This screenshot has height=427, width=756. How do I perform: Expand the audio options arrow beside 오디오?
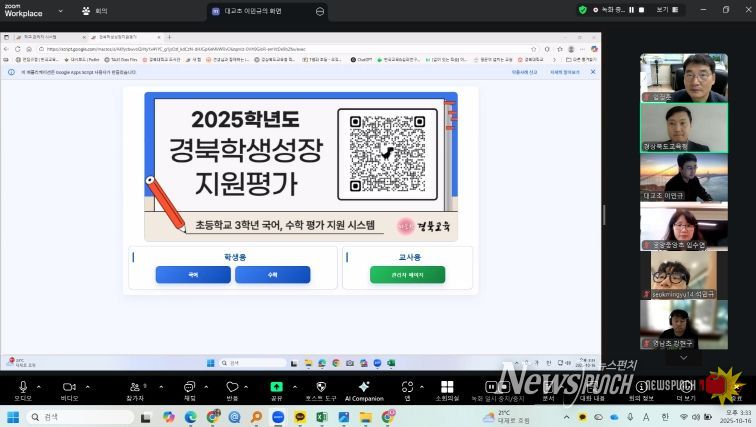(40, 384)
